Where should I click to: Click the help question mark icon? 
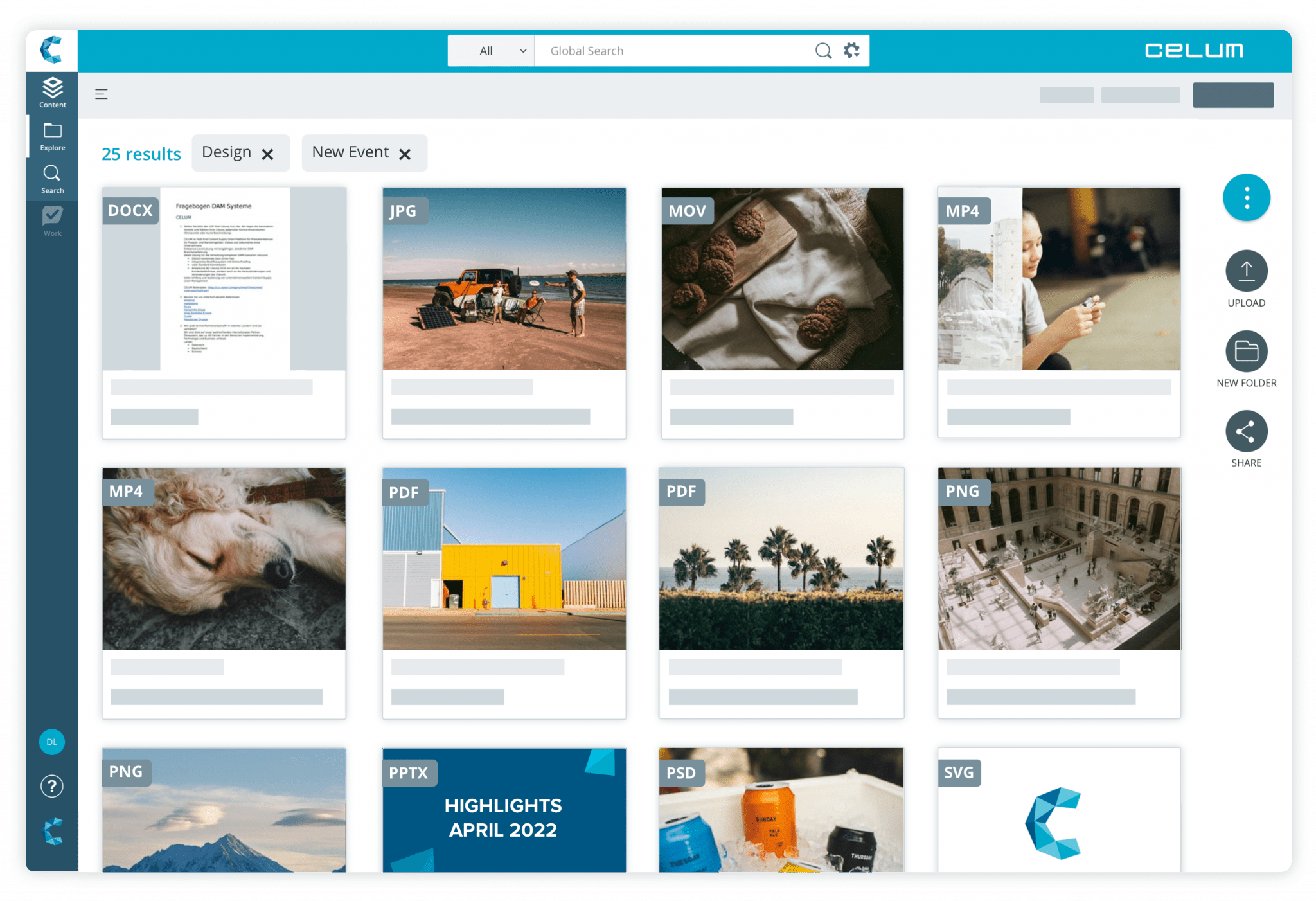pyautogui.click(x=51, y=786)
